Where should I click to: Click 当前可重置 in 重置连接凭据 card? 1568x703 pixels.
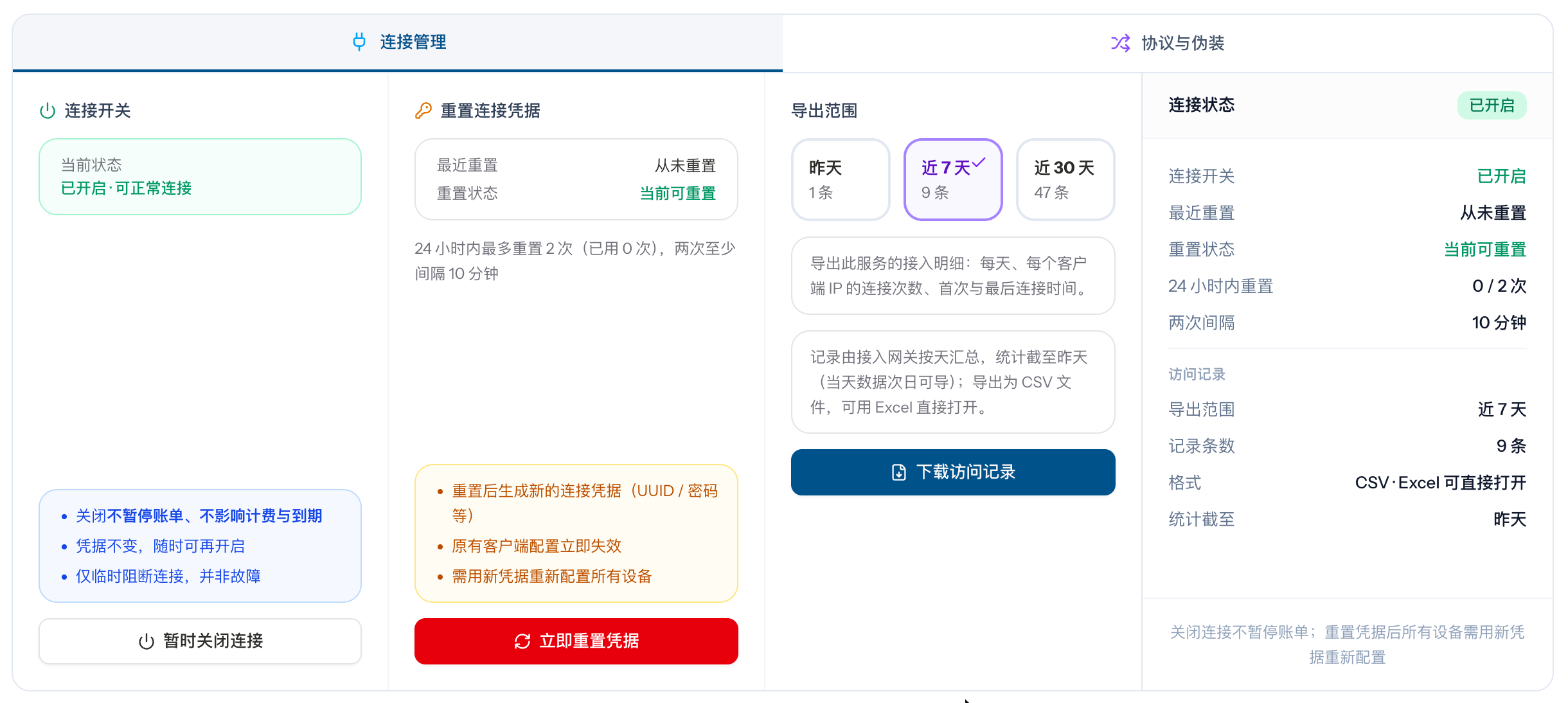(x=678, y=194)
